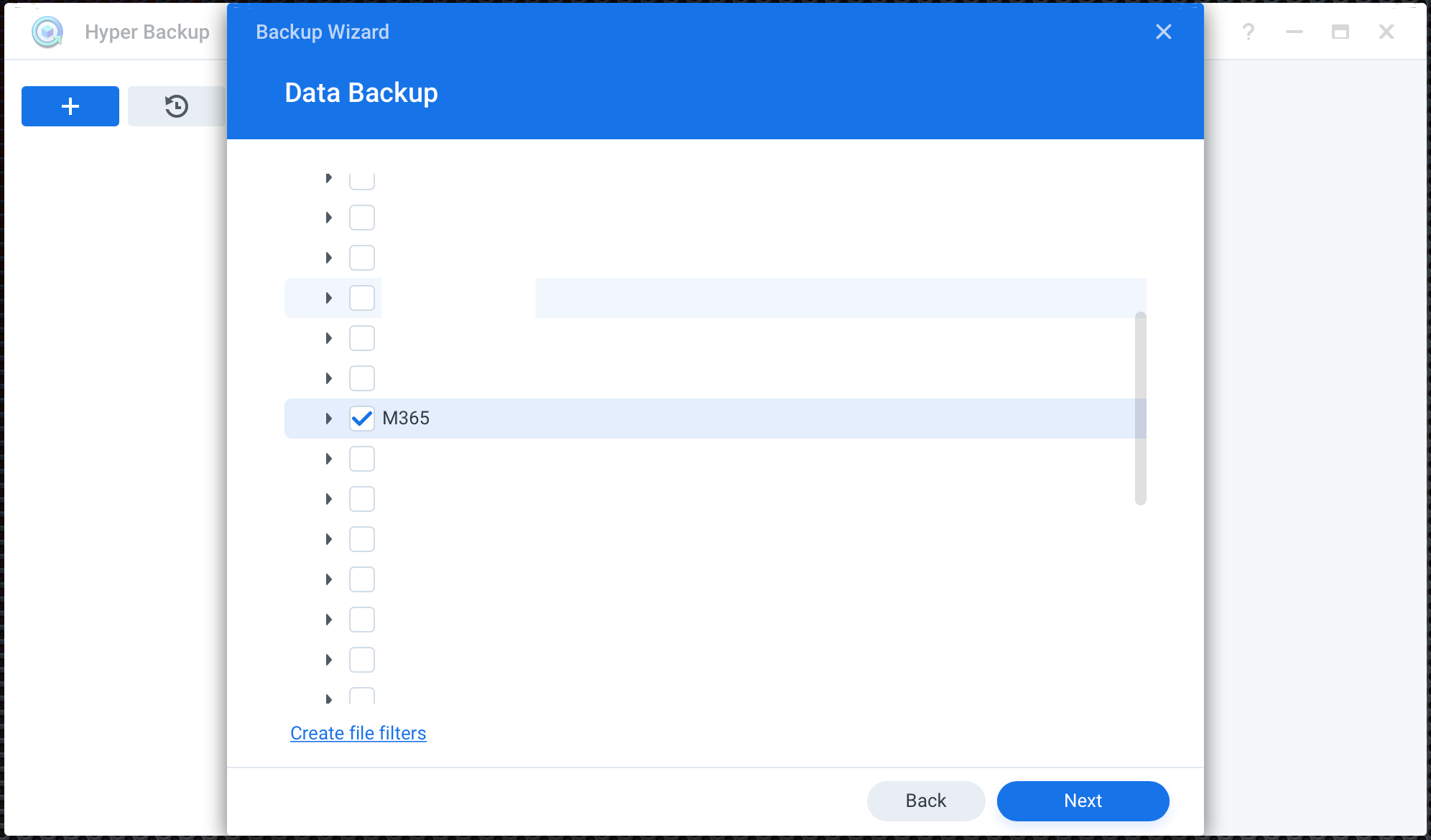Tick the checkbox directly above M365

[362, 378]
